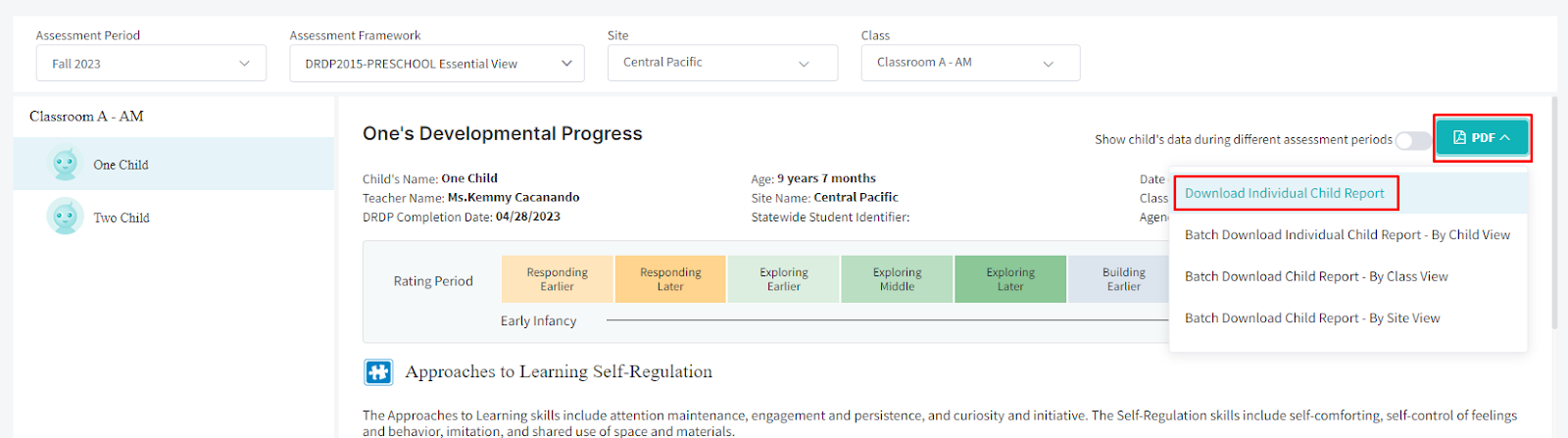This screenshot has width=1568, height=438.
Task: Select Batch Download Child Report - By Class View
Action: [x=1315, y=276]
